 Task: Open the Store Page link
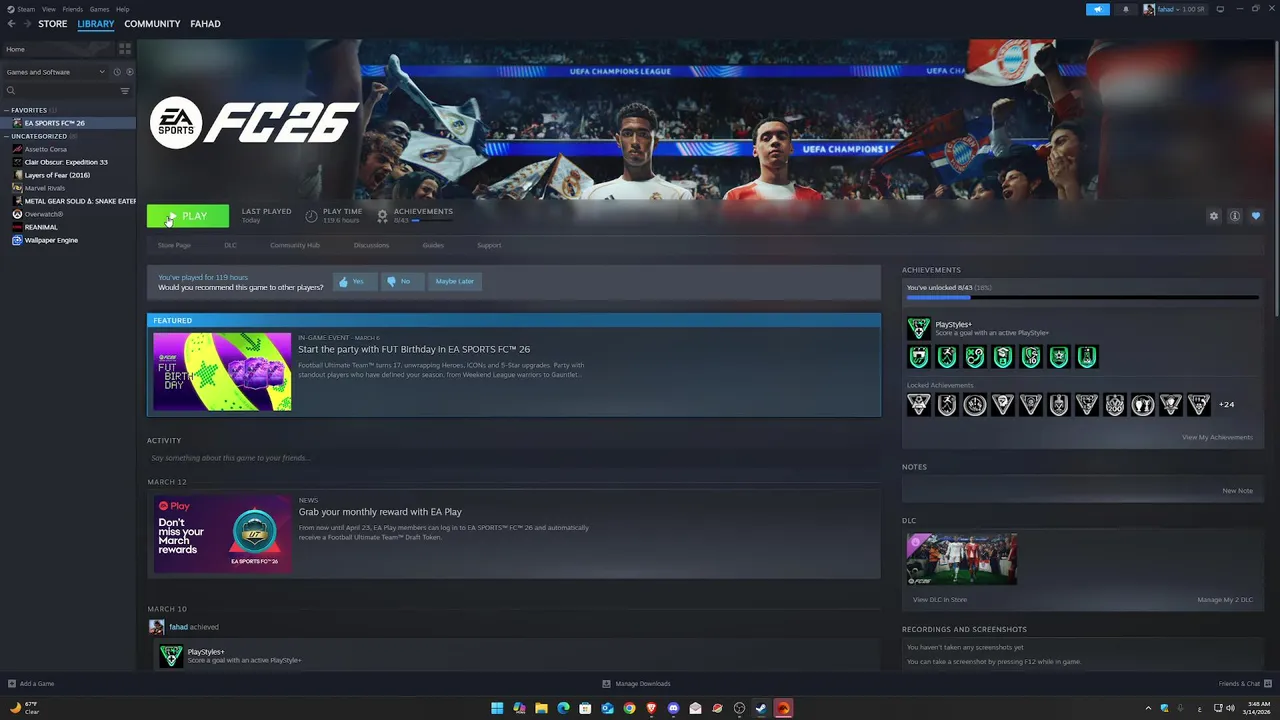tap(174, 245)
